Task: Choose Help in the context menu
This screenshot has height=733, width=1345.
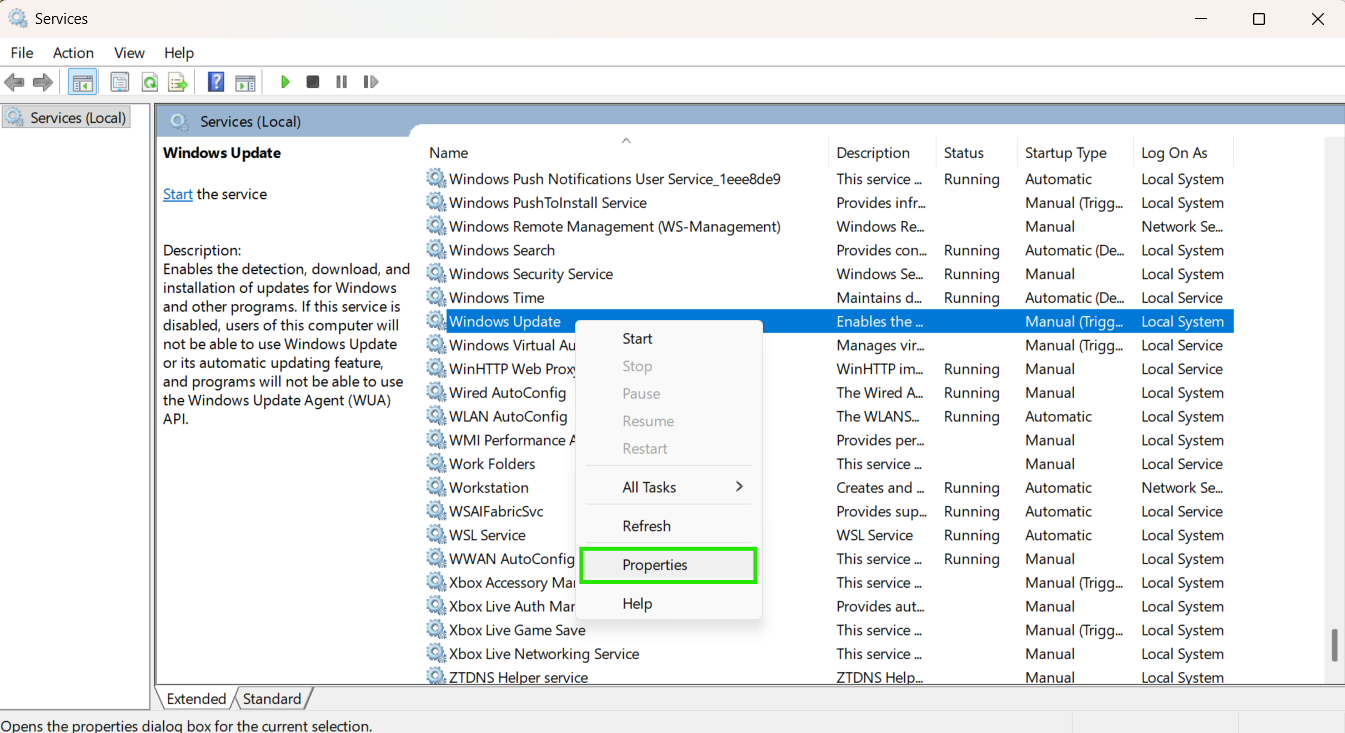Action: (670, 604)
